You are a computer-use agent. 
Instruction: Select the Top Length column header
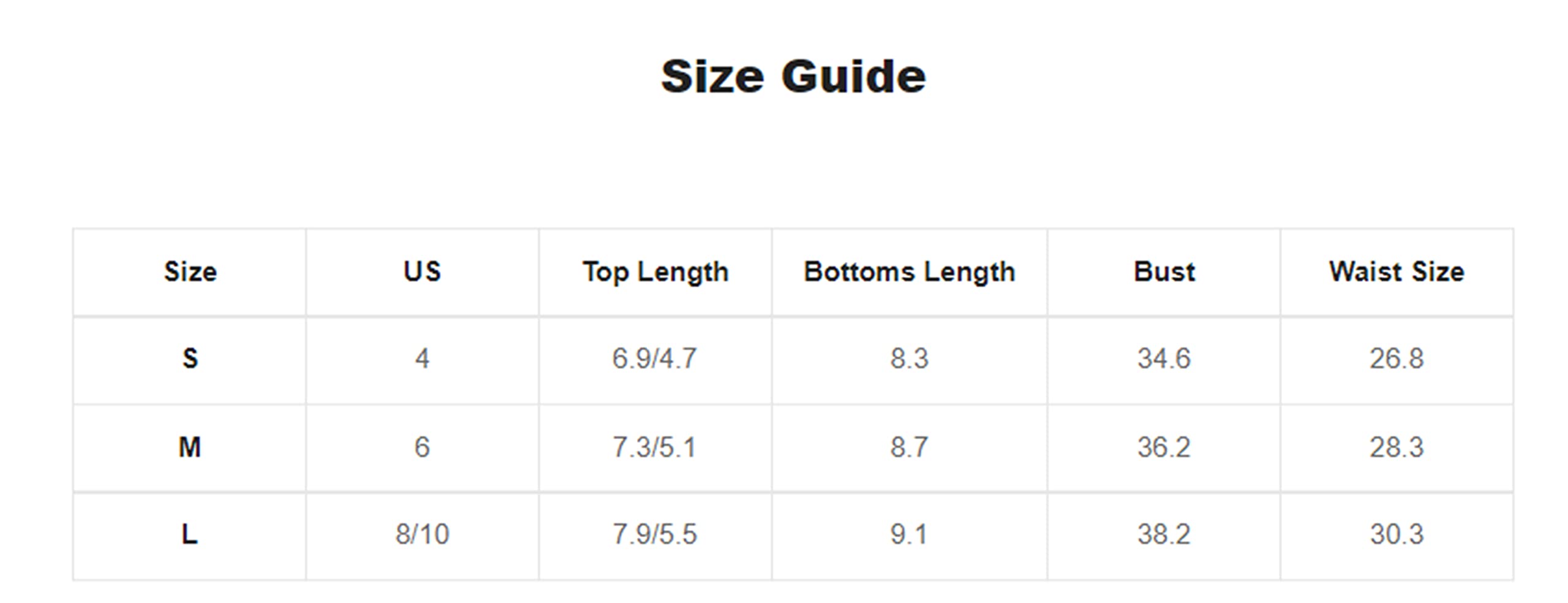click(x=655, y=272)
